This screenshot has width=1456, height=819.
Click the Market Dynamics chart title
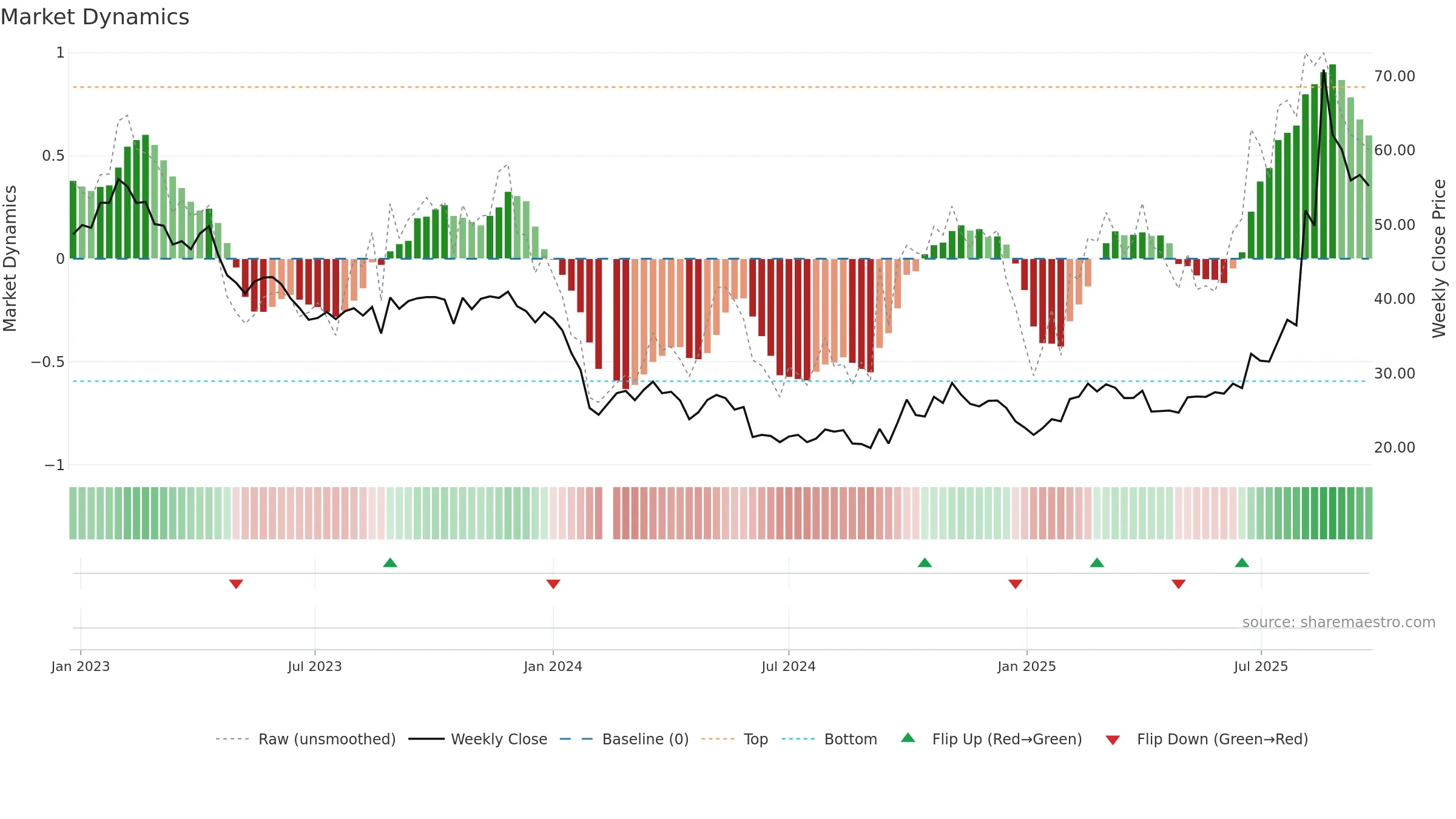pos(95,17)
